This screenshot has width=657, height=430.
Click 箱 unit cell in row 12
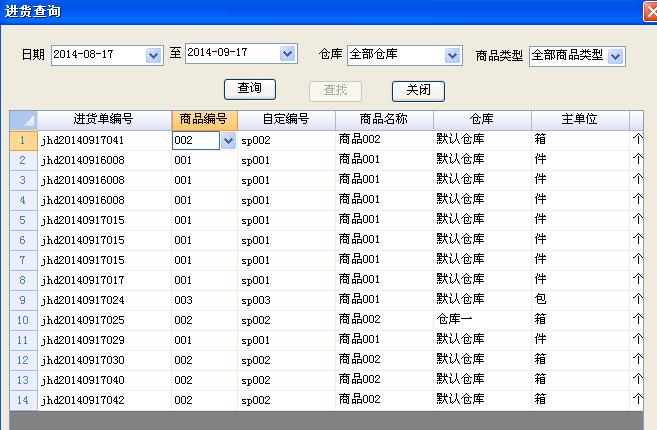coord(580,360)
